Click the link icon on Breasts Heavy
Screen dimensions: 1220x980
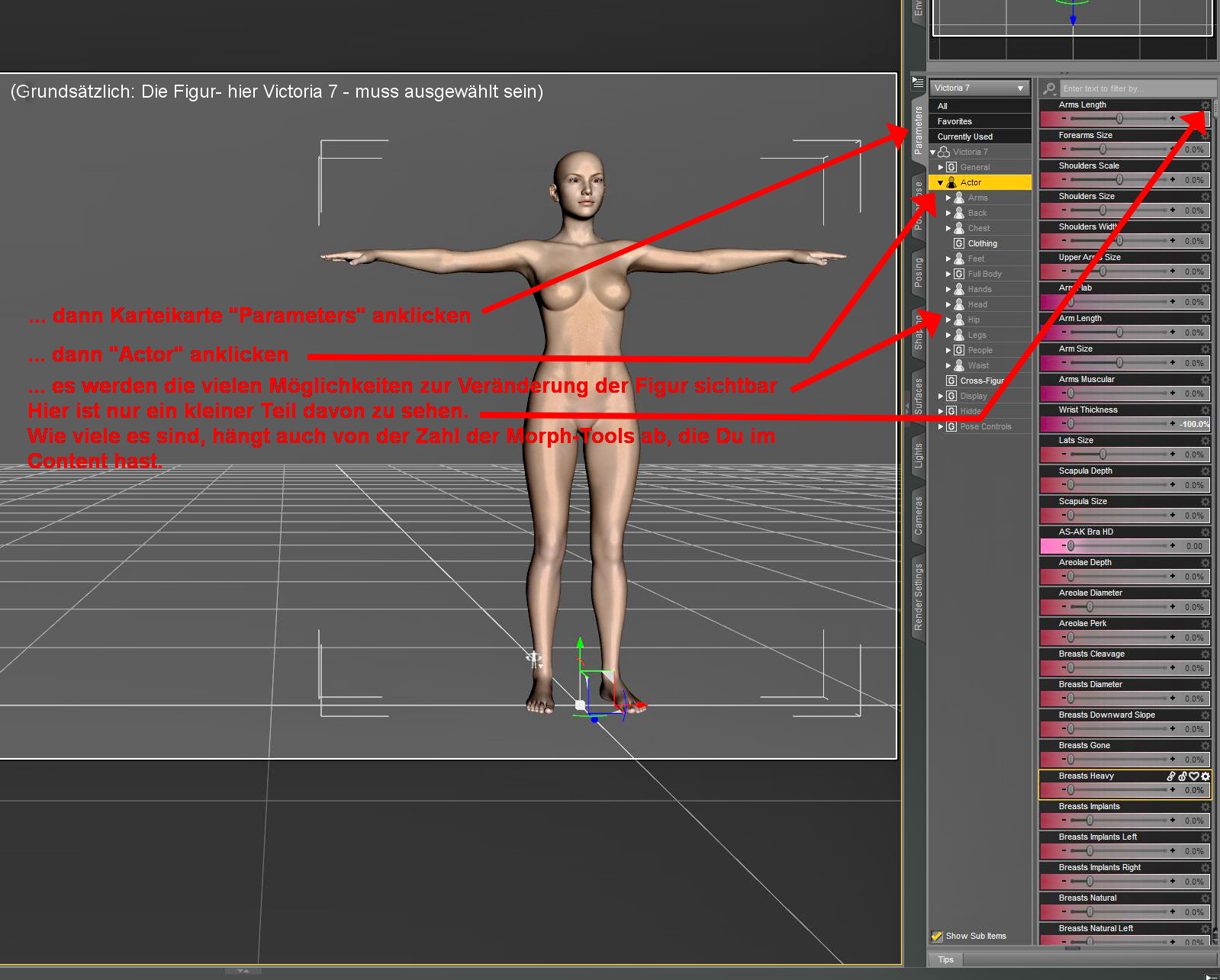click(1171, 776)
